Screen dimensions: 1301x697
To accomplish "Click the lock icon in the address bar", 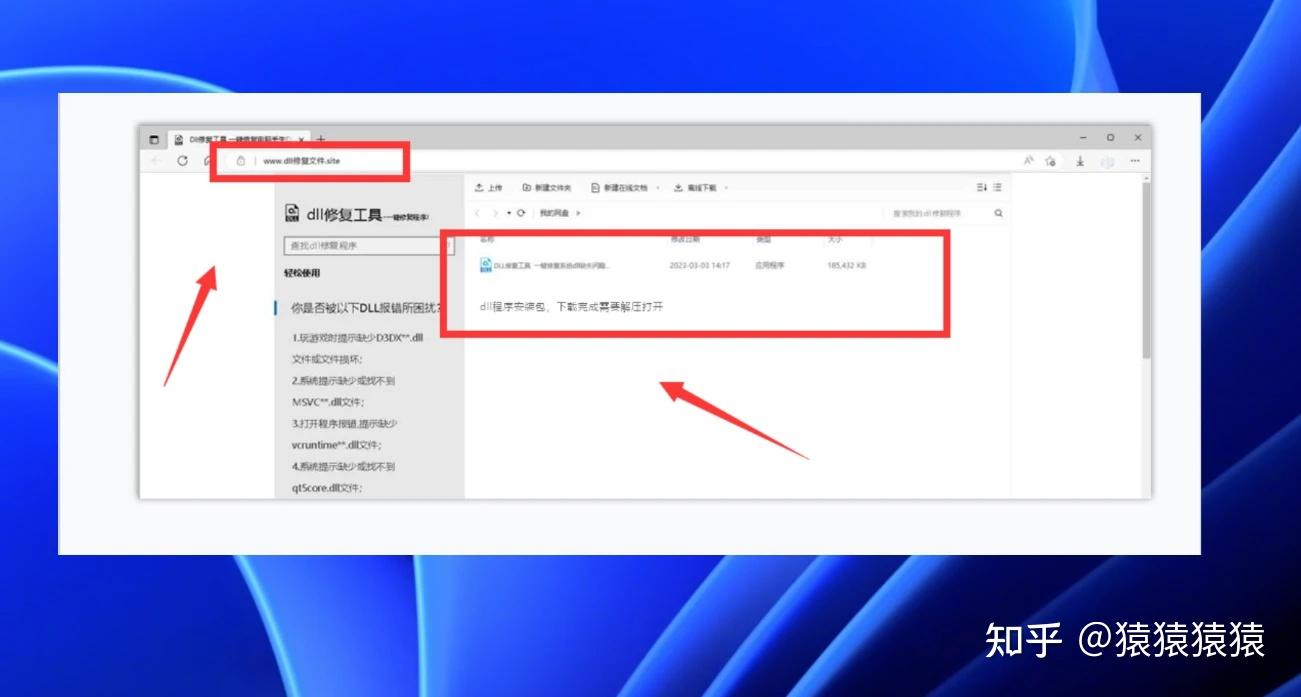I will pyautogui.click(x=241, y=160).
